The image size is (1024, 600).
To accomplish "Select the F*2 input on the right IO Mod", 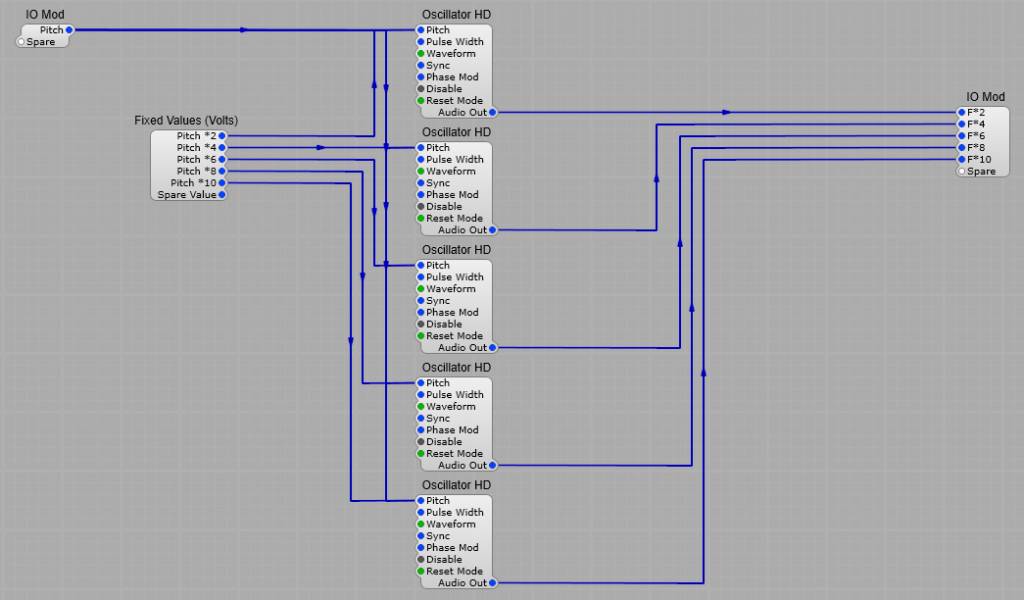I will click(962, 113).
